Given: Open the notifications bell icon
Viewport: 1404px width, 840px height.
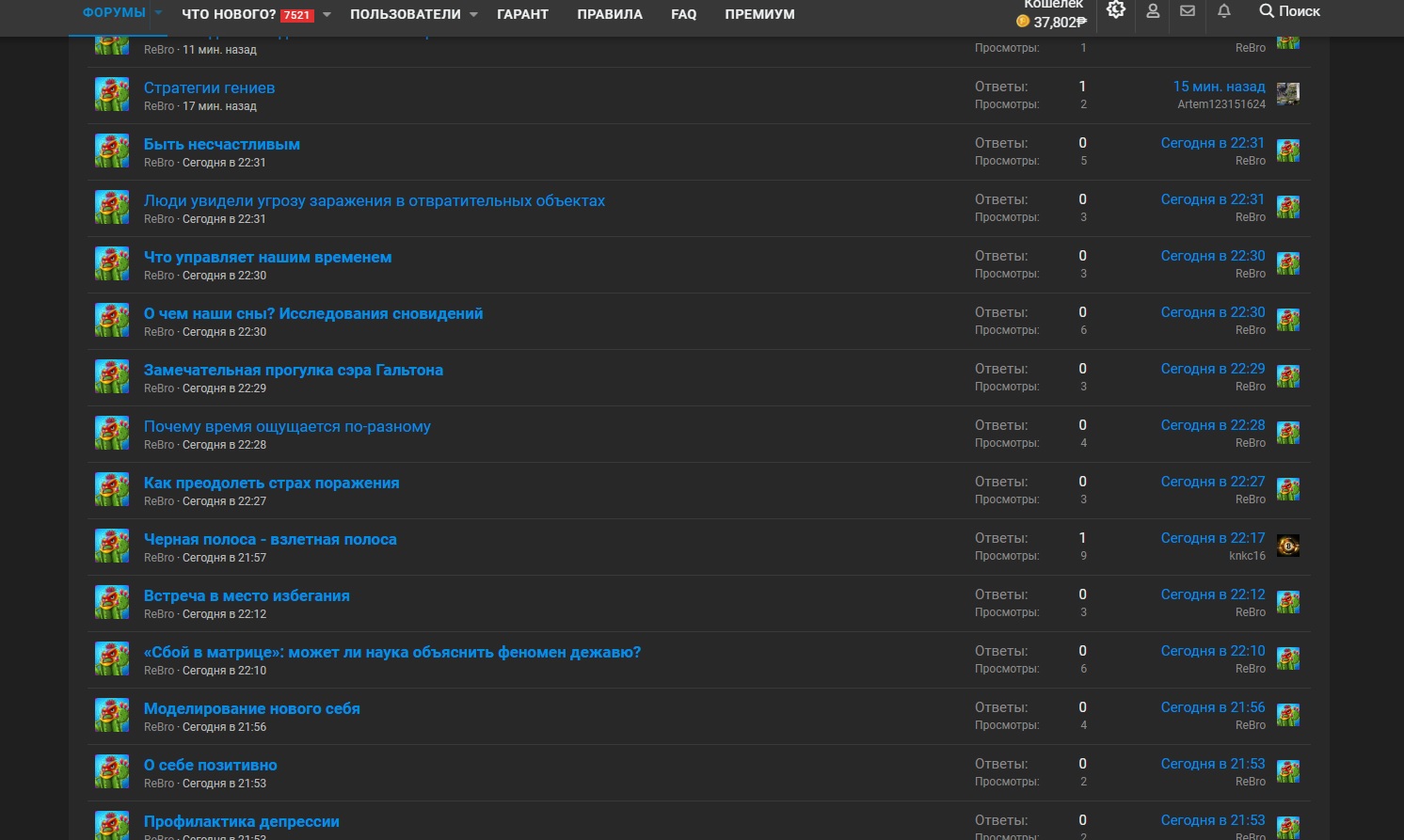Looking at the screenshot, I should pos(1224,11).
